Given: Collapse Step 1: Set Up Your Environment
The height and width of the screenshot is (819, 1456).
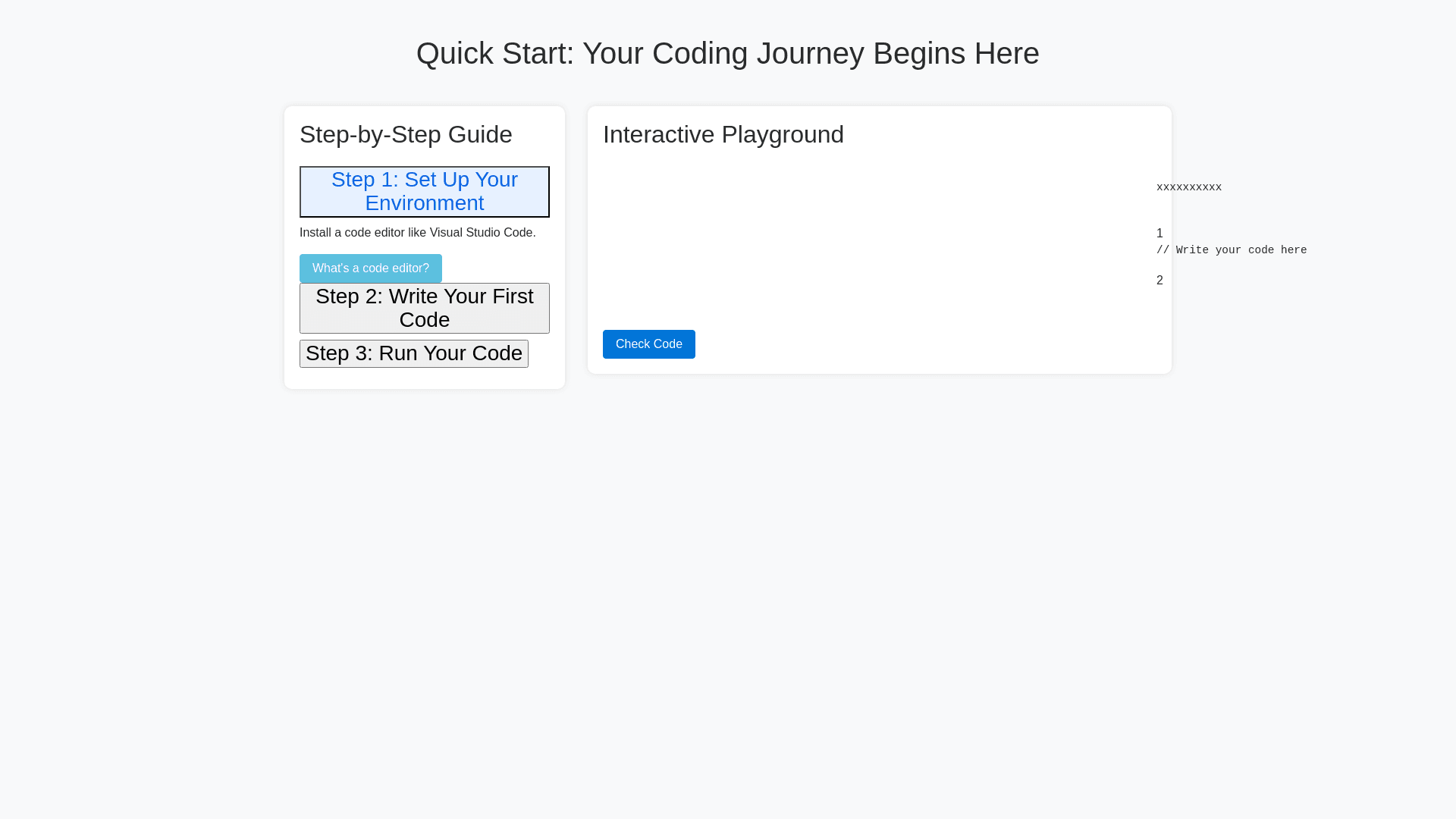Looking at the screenshot, I should 424,191.
